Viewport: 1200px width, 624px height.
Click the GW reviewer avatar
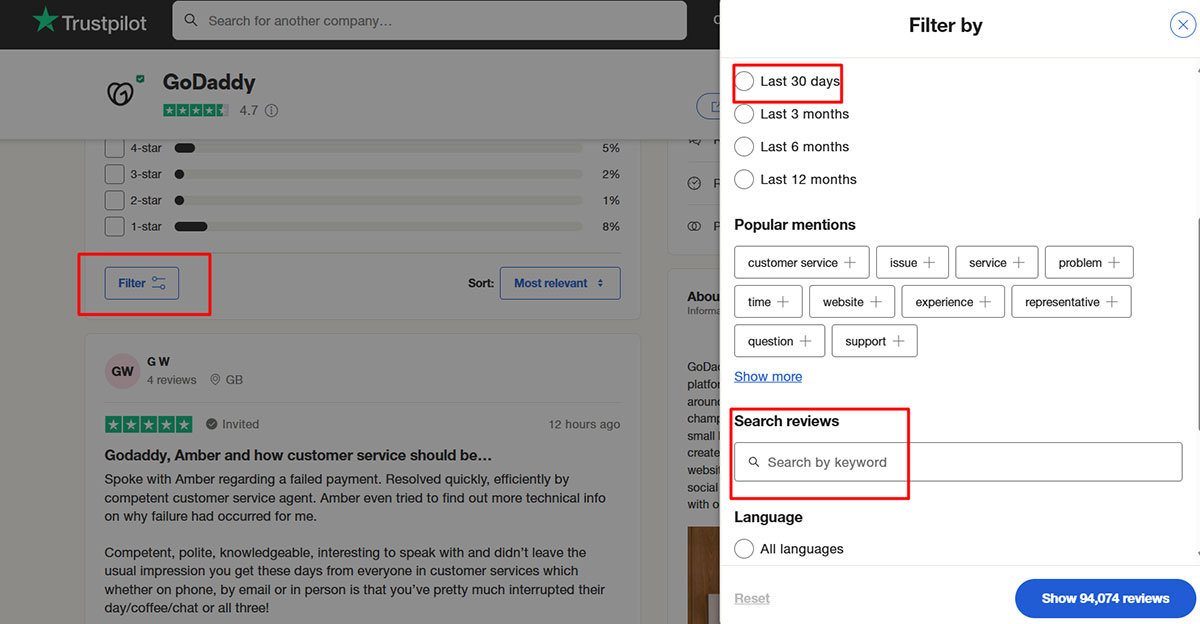point(123,371)
